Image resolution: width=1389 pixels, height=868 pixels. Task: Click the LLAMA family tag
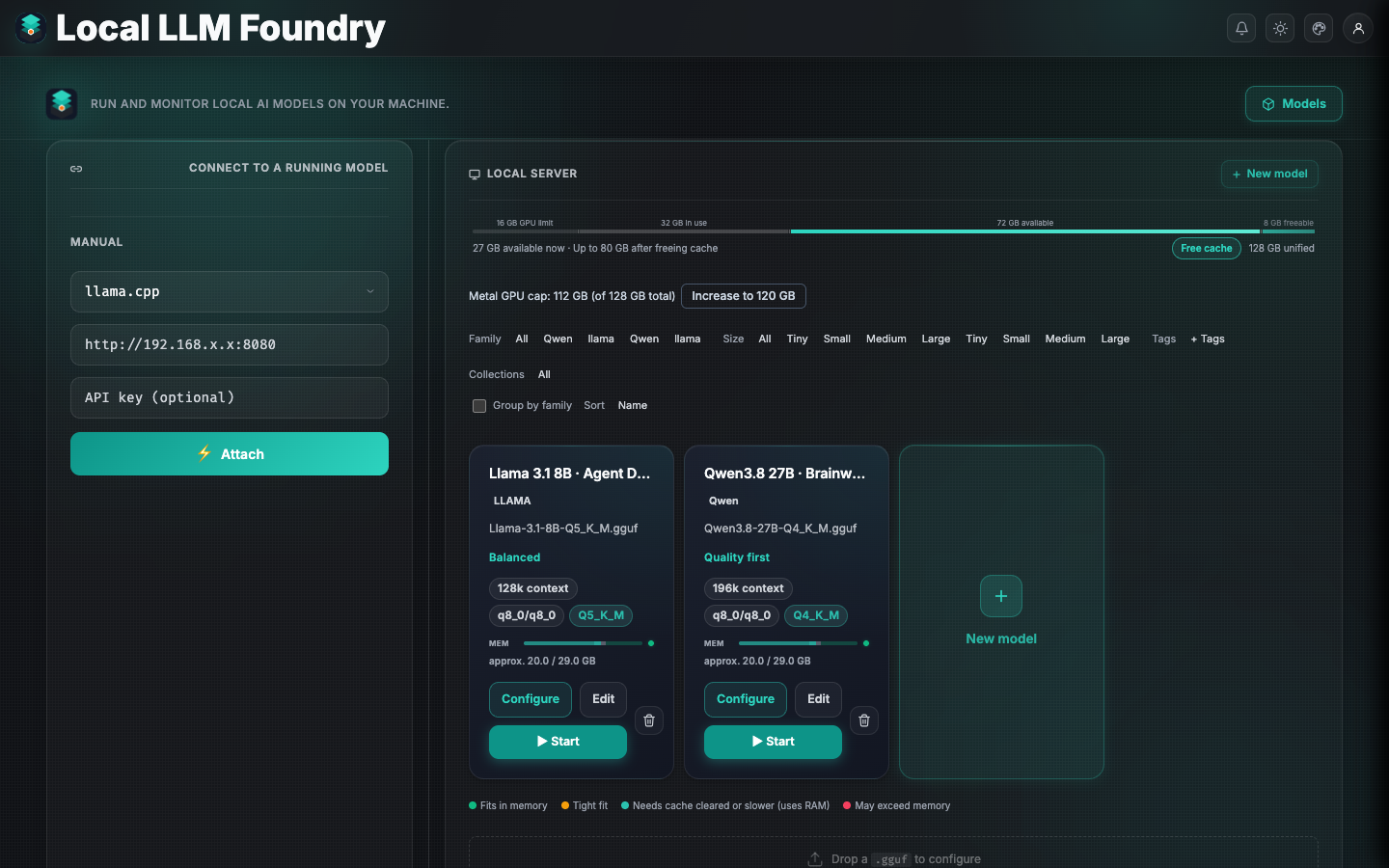tap(512, 501)
